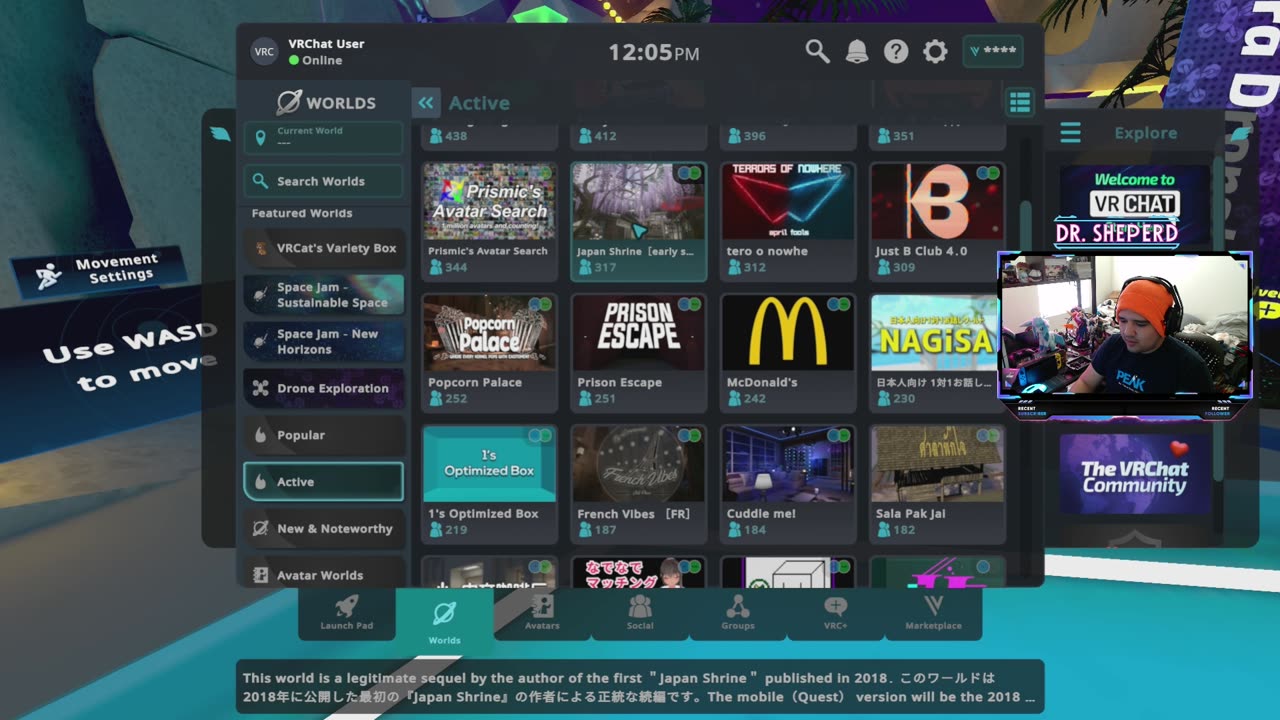1280x720 pixels.
Task: Click player count icon under Sala Pak Jai
Action: click(884, 529)
